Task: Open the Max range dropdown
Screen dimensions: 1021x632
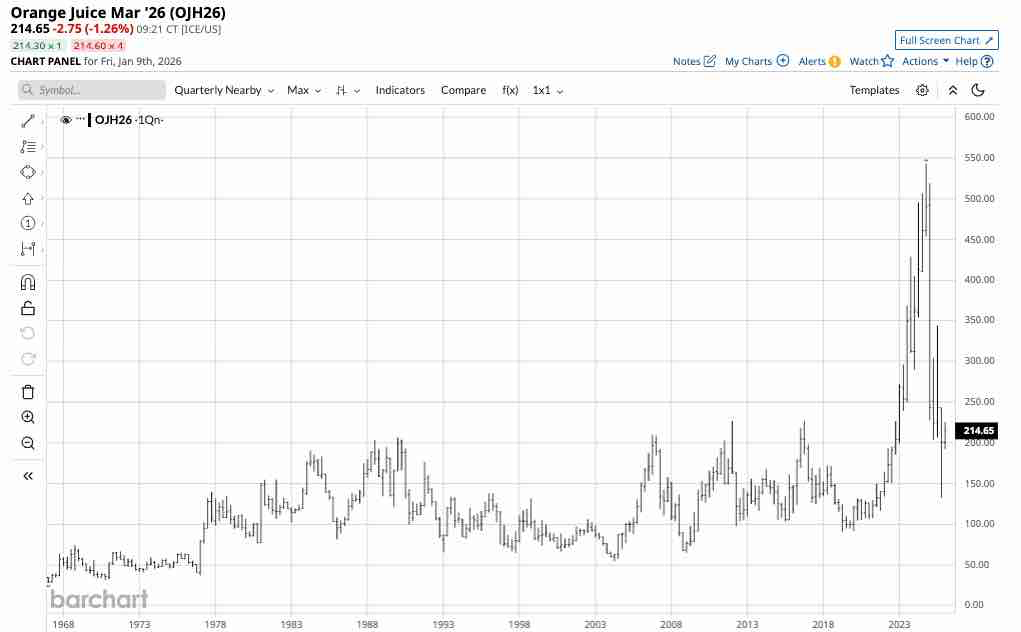Action: 304,90
